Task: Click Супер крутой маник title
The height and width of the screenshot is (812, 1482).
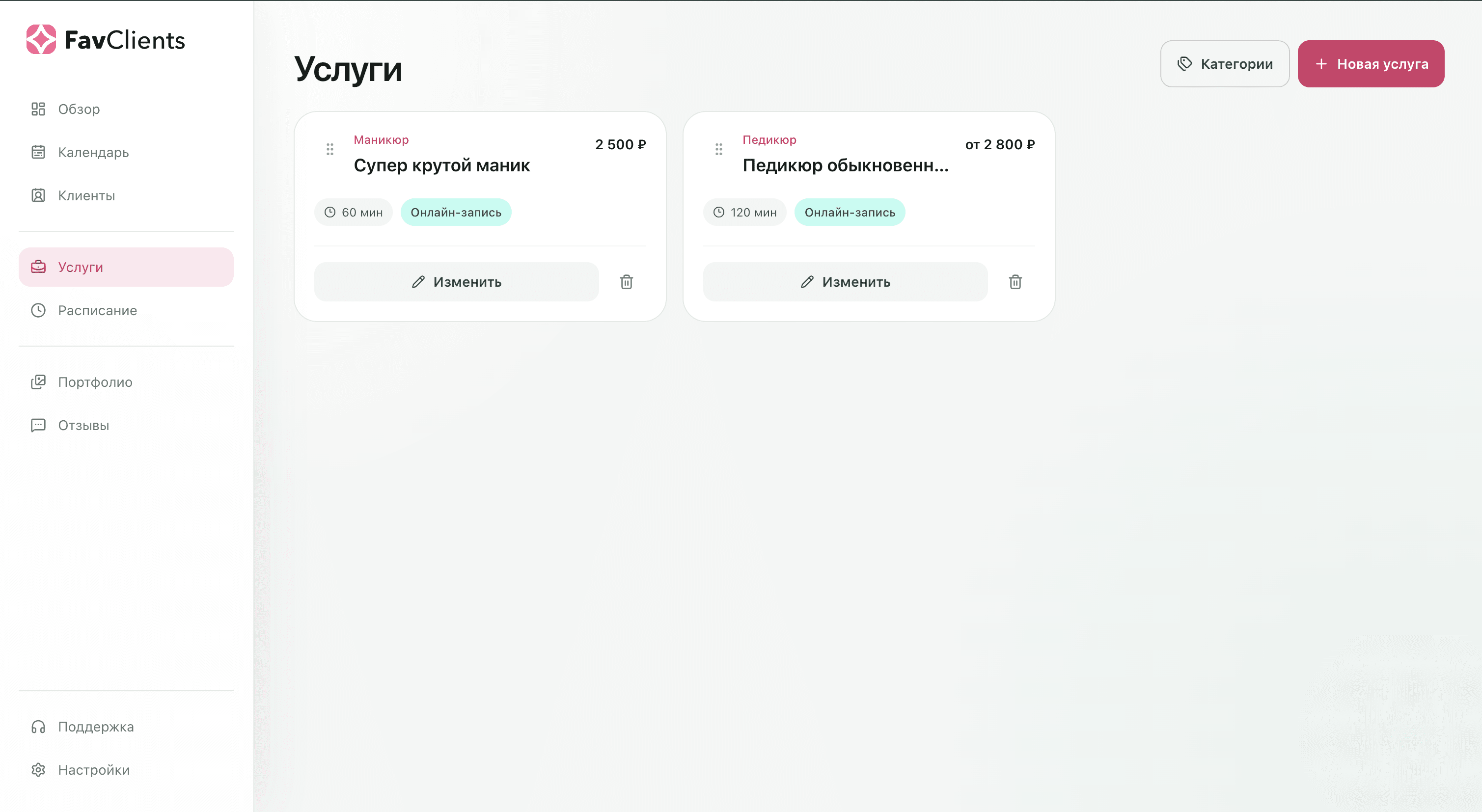Action: point(442,165)
